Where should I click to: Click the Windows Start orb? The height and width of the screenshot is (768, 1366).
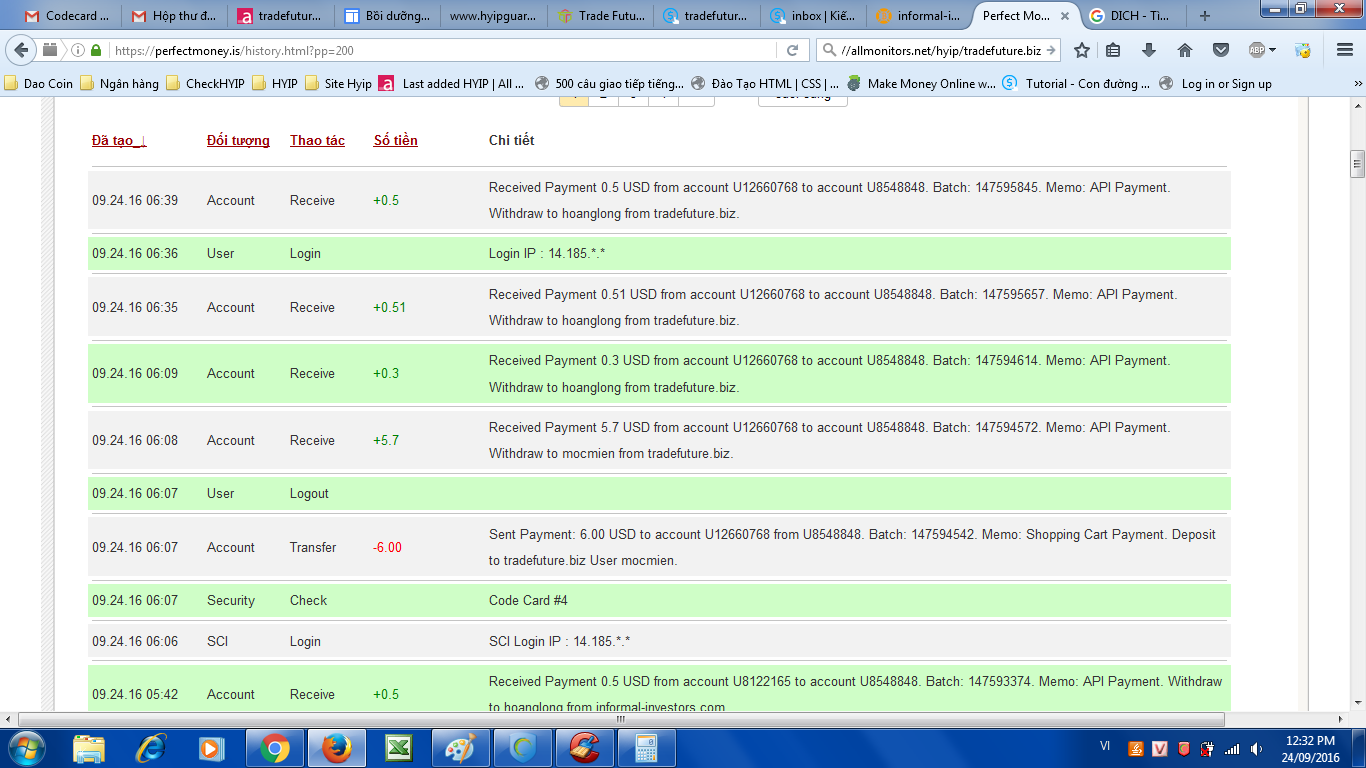click(26, 748)
